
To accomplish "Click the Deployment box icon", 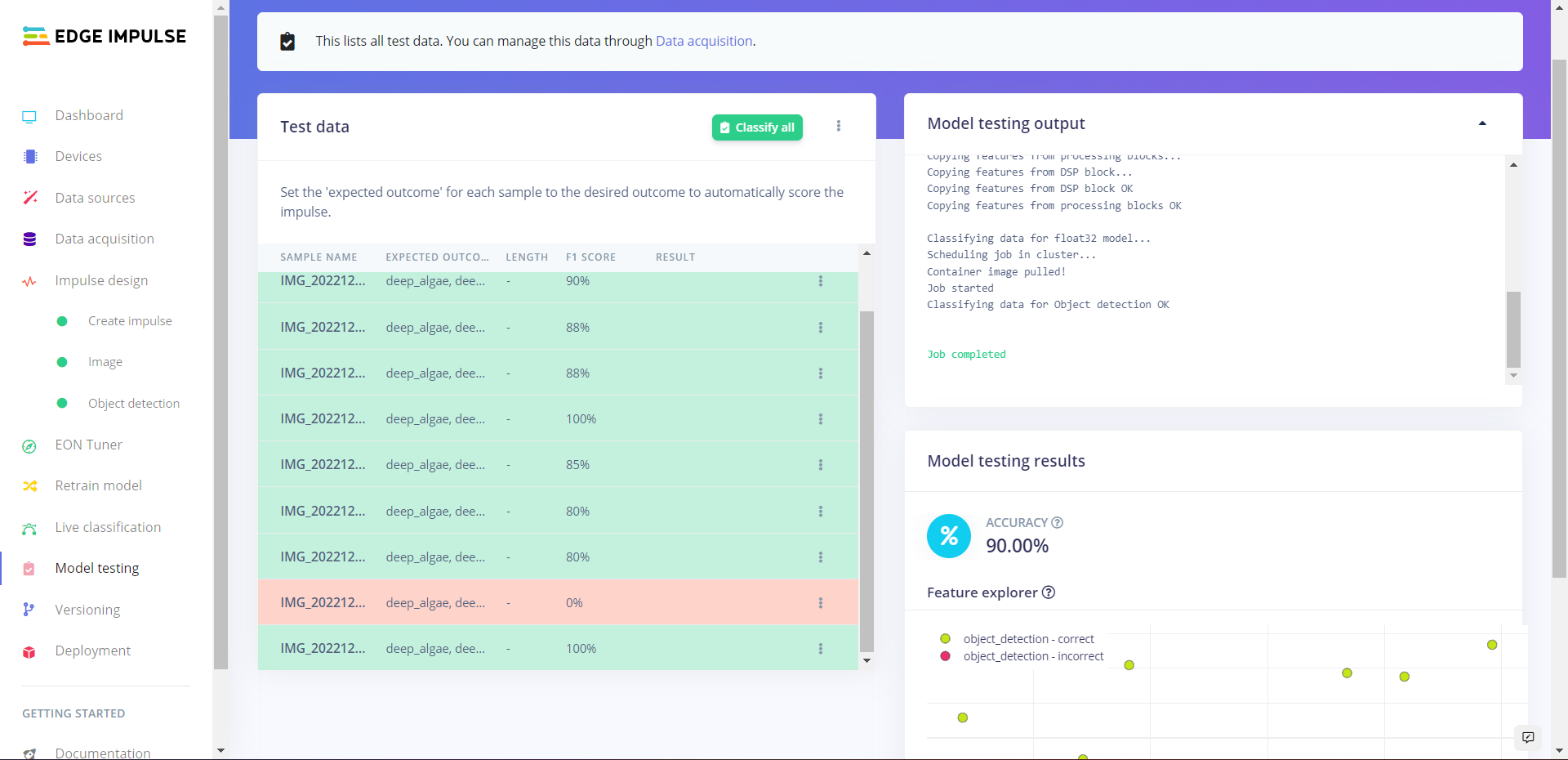I will tap(29, 651).
